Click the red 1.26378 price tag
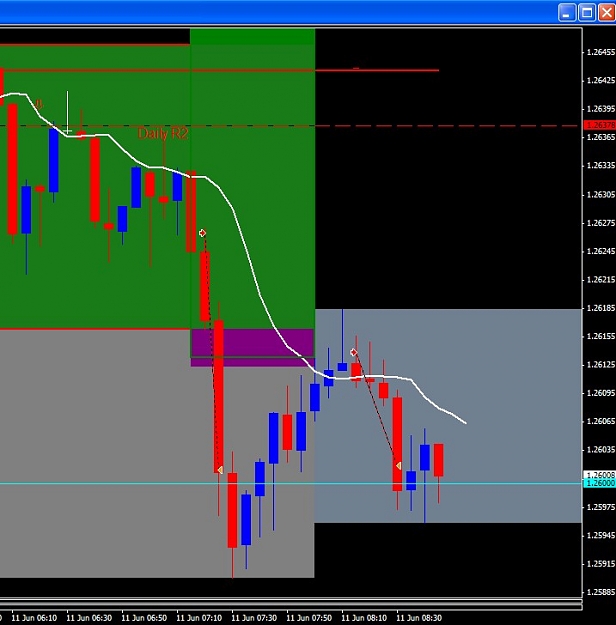Viewport: 616px width, 625px height. (600, 125)
